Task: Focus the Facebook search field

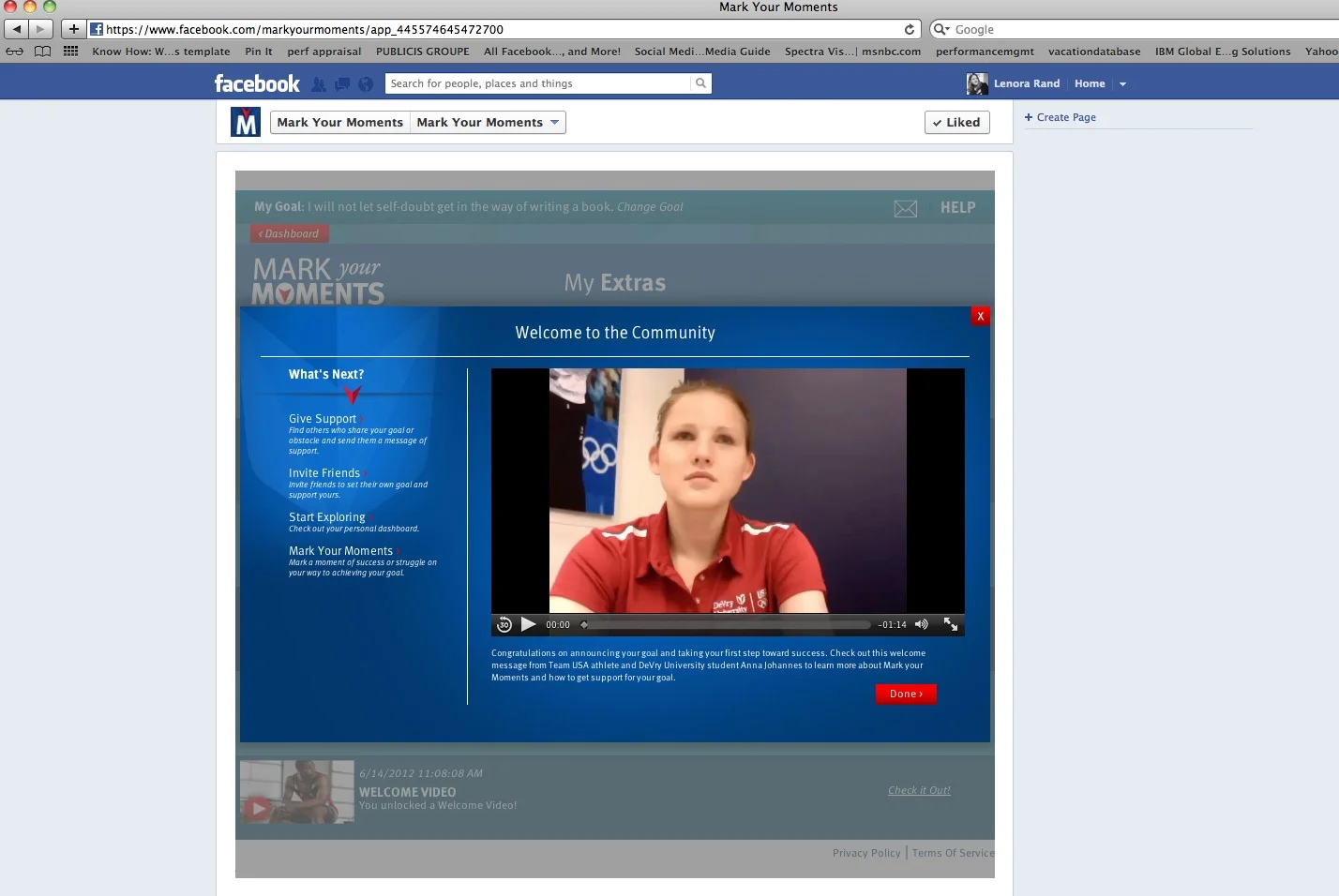Action: [x=537, y=83]
